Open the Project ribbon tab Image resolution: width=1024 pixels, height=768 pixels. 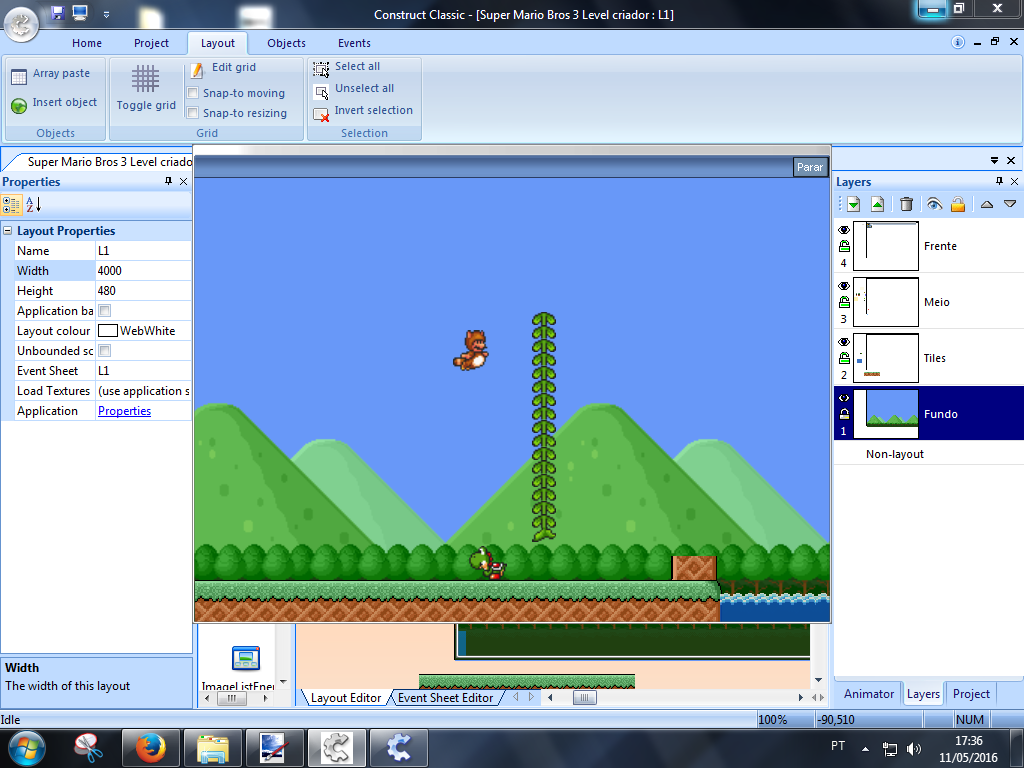click(151, 43)
